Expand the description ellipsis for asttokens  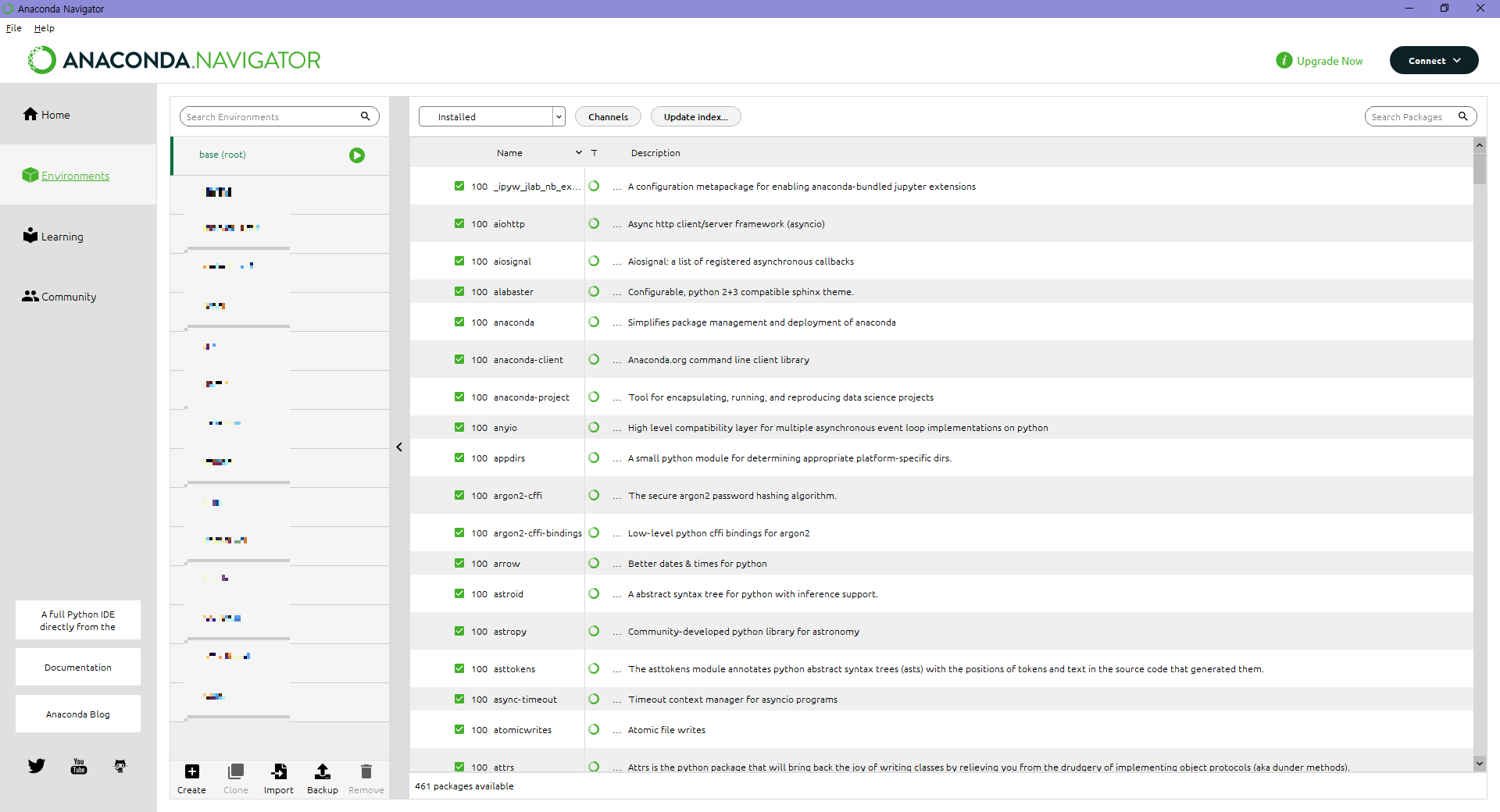coord(617,670)
